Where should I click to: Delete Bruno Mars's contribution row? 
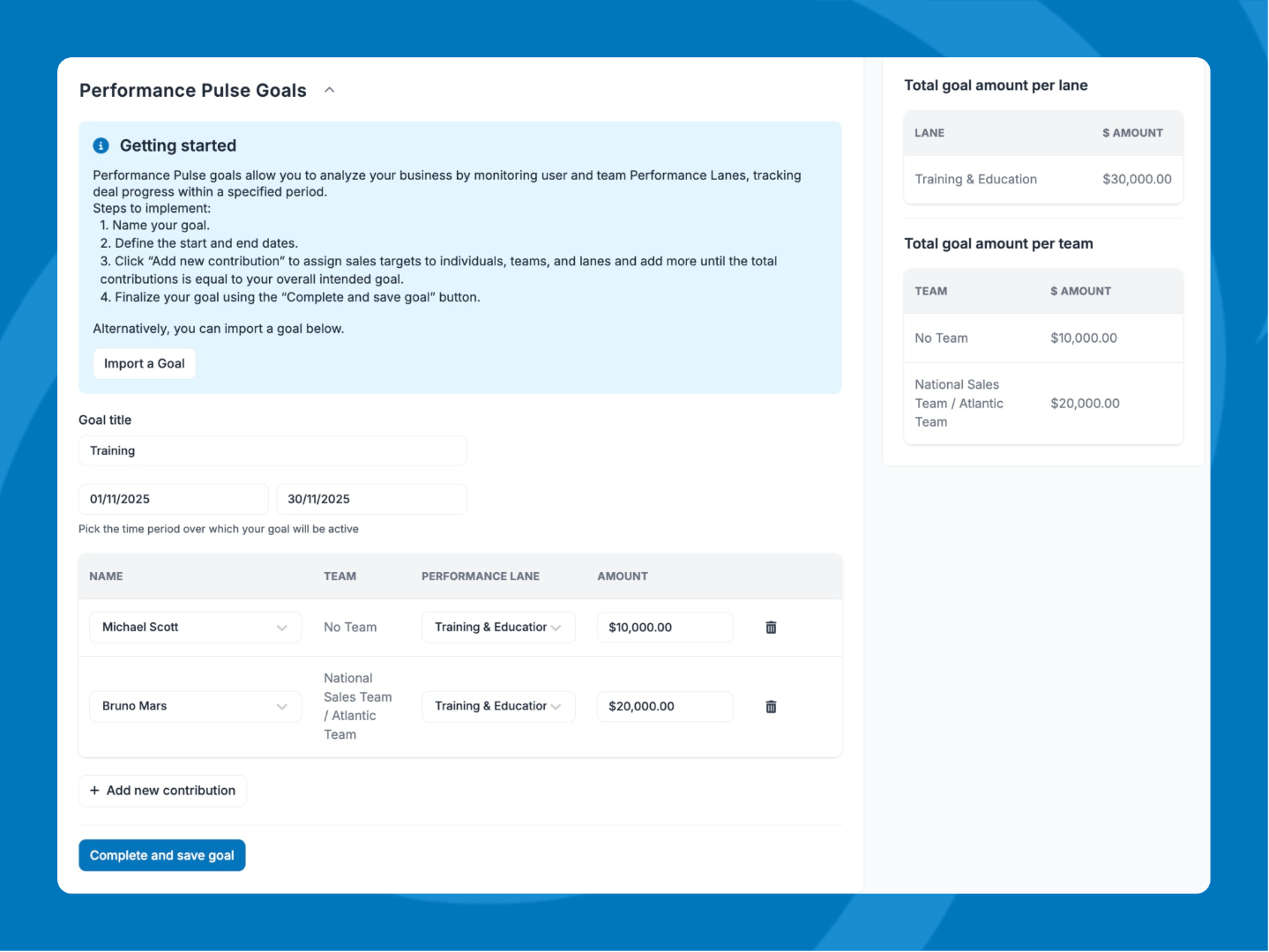click(771, 707)
